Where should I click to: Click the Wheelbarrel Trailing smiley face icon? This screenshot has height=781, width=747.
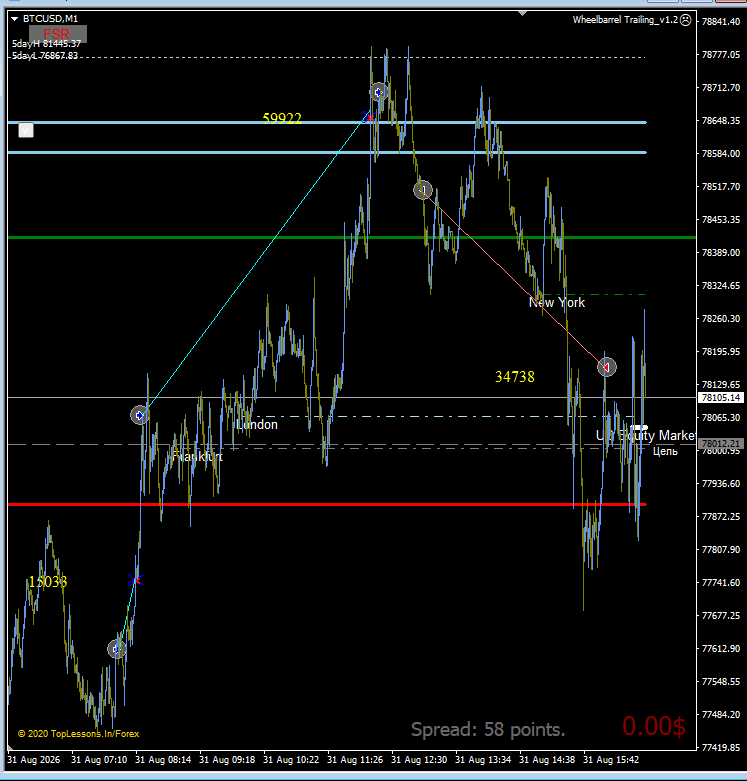[686, 20]
